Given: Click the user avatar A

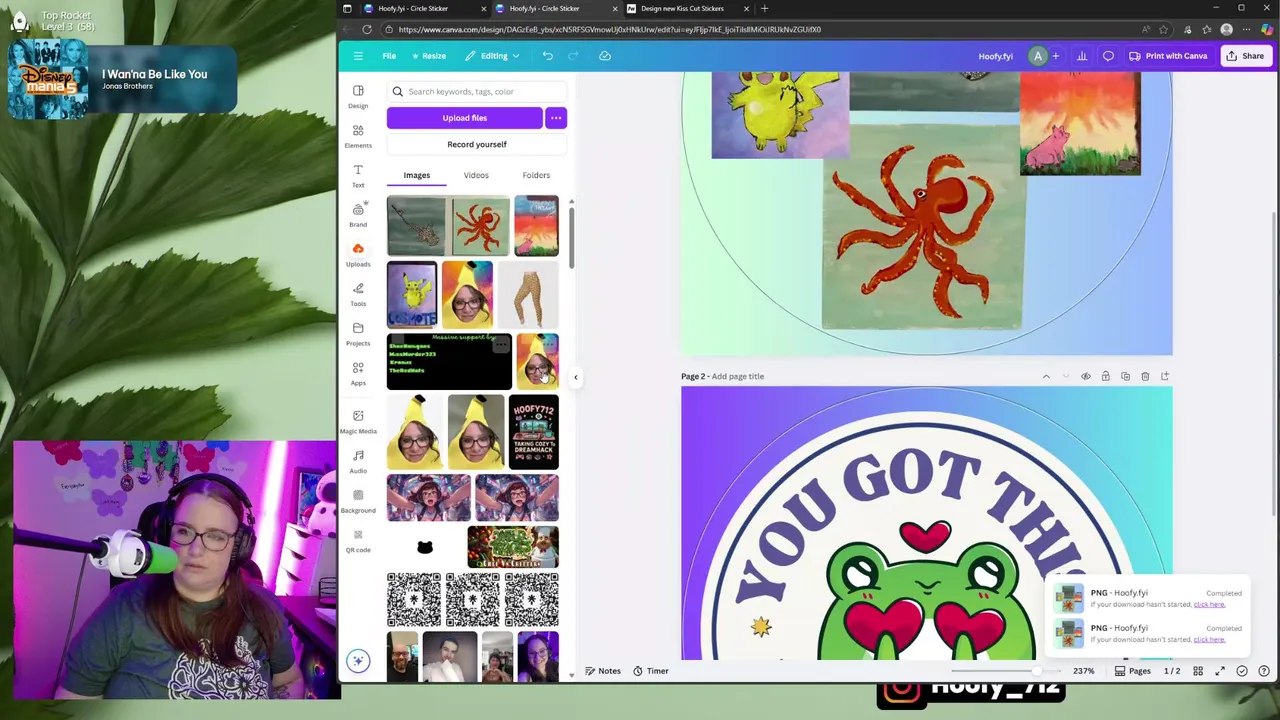Looking at the screenshot, I should coord(1038,56).
